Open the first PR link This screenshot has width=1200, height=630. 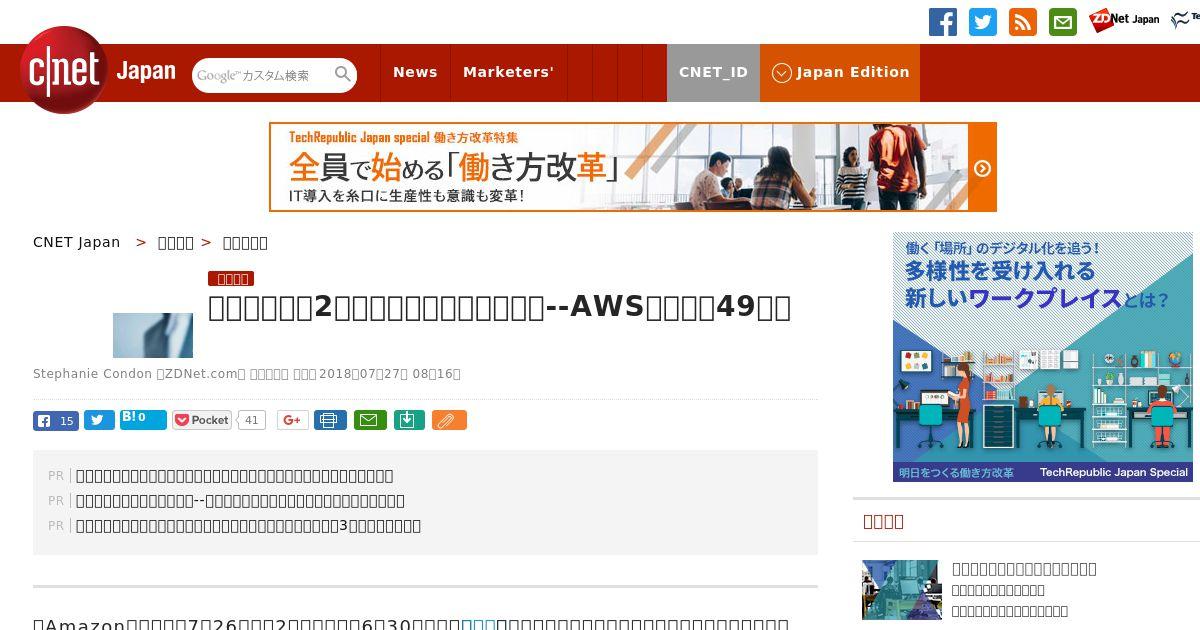coord(235,476)
